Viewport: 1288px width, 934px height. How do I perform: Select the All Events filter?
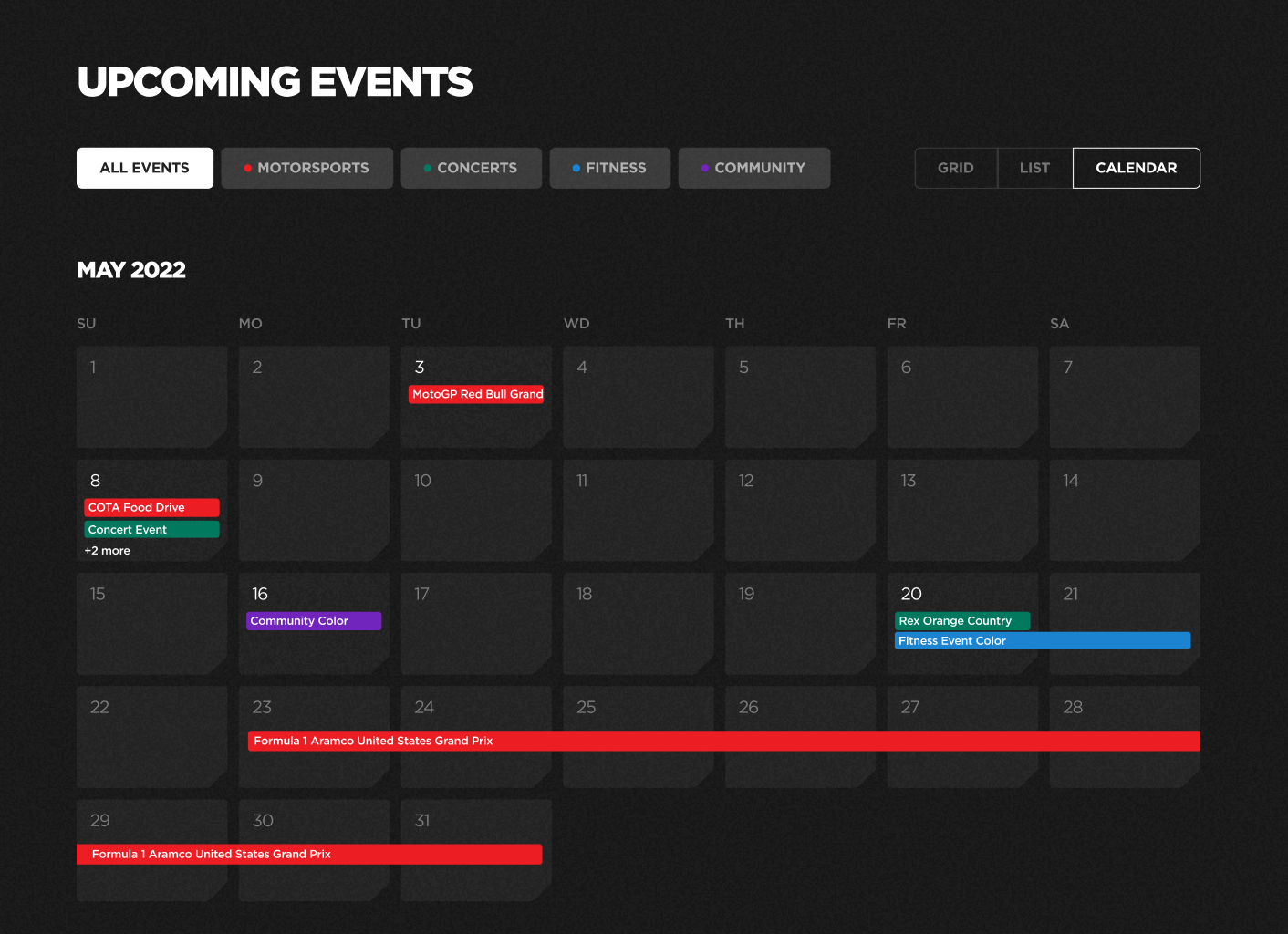click(145, 168)
